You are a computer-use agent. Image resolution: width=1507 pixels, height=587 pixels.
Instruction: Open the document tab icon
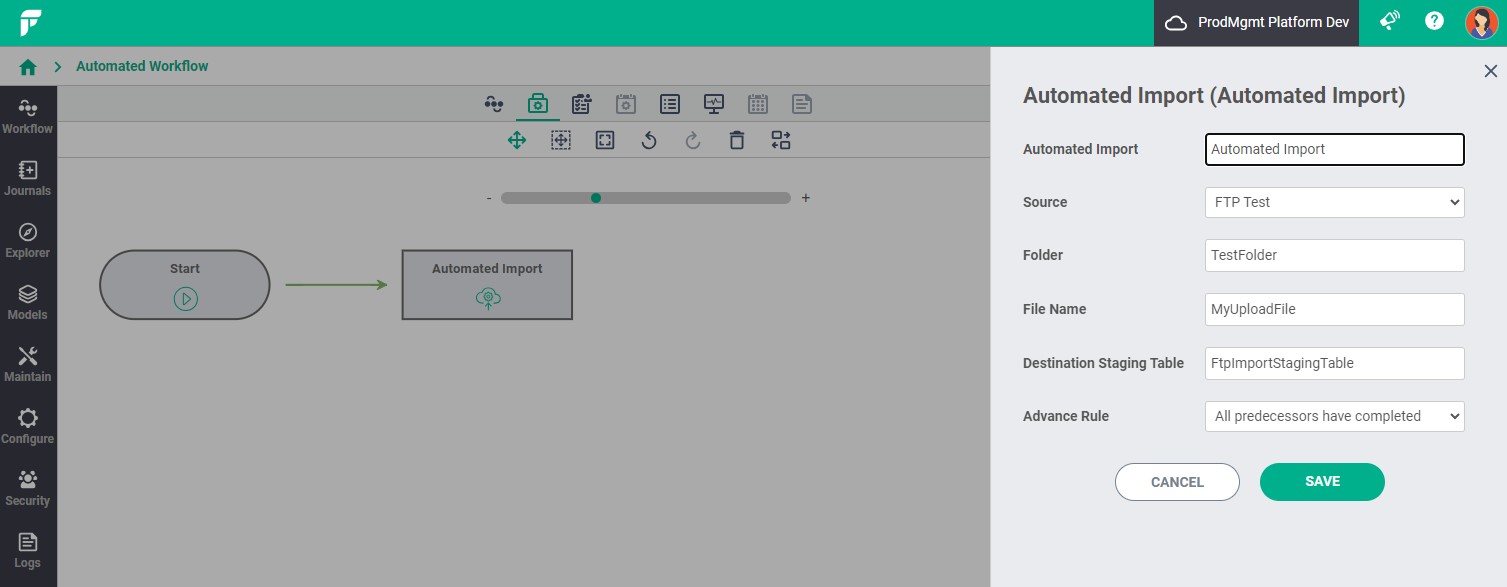(x=802, y=103)
